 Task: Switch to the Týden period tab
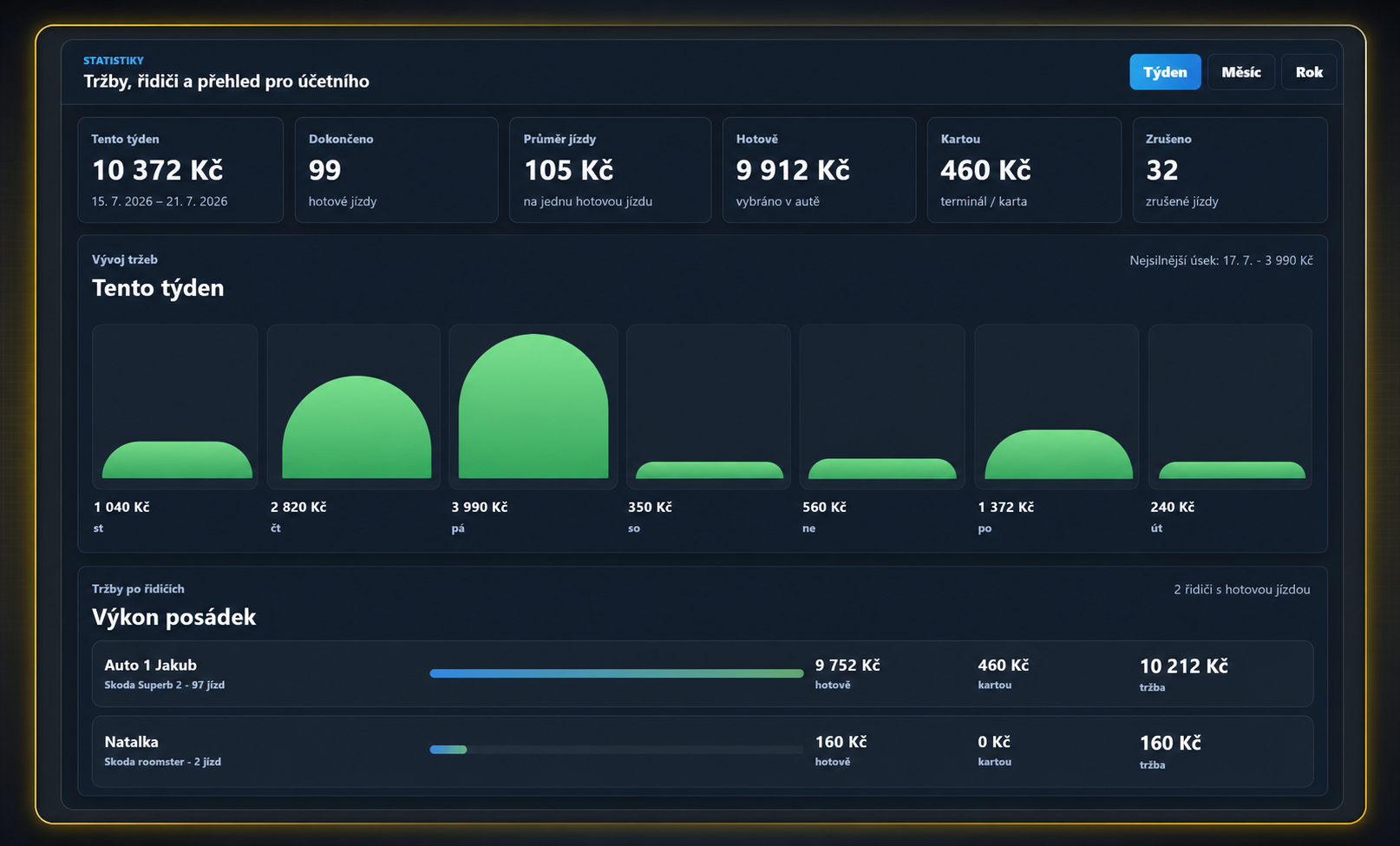1165,72
